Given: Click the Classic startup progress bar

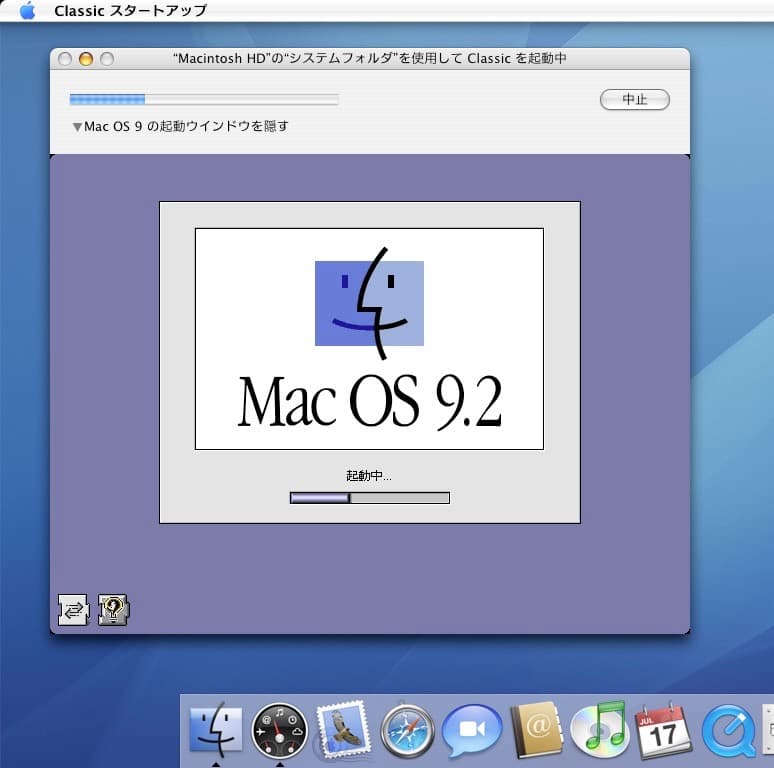Looking at the screenshot, I should [x=204, y=100].
